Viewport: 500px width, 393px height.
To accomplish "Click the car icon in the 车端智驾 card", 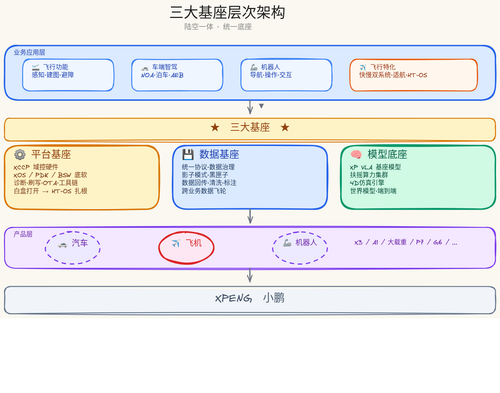I will (145, 68).
